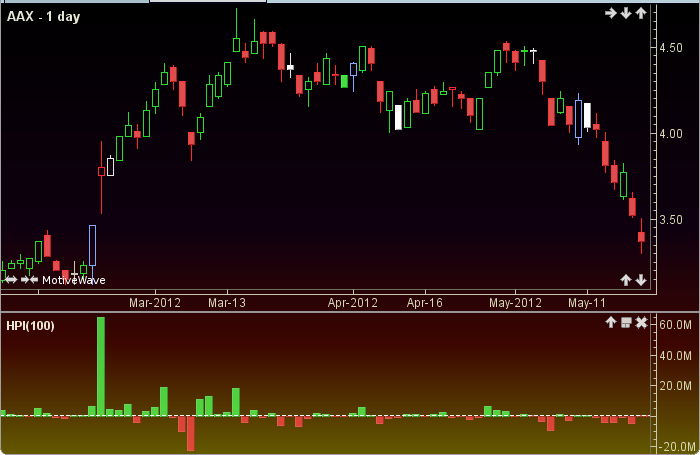Click the panel layout icon in the HPI header
Screen dimensions: 700x455
(626, 322)
